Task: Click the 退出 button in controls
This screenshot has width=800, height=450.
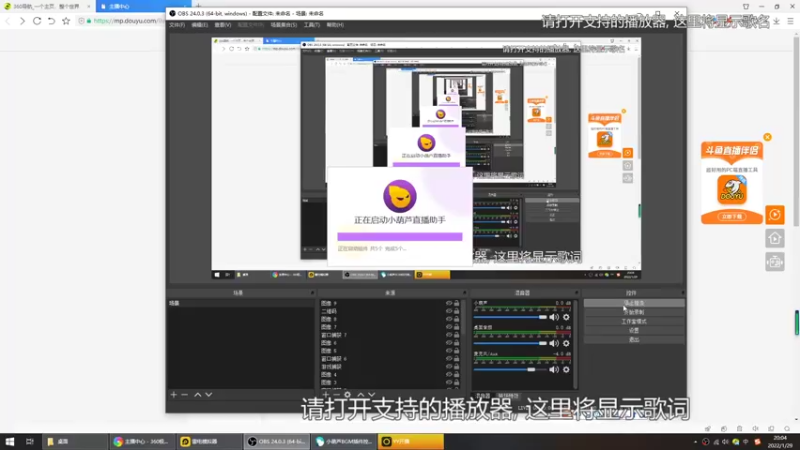Action: [634, 339]
